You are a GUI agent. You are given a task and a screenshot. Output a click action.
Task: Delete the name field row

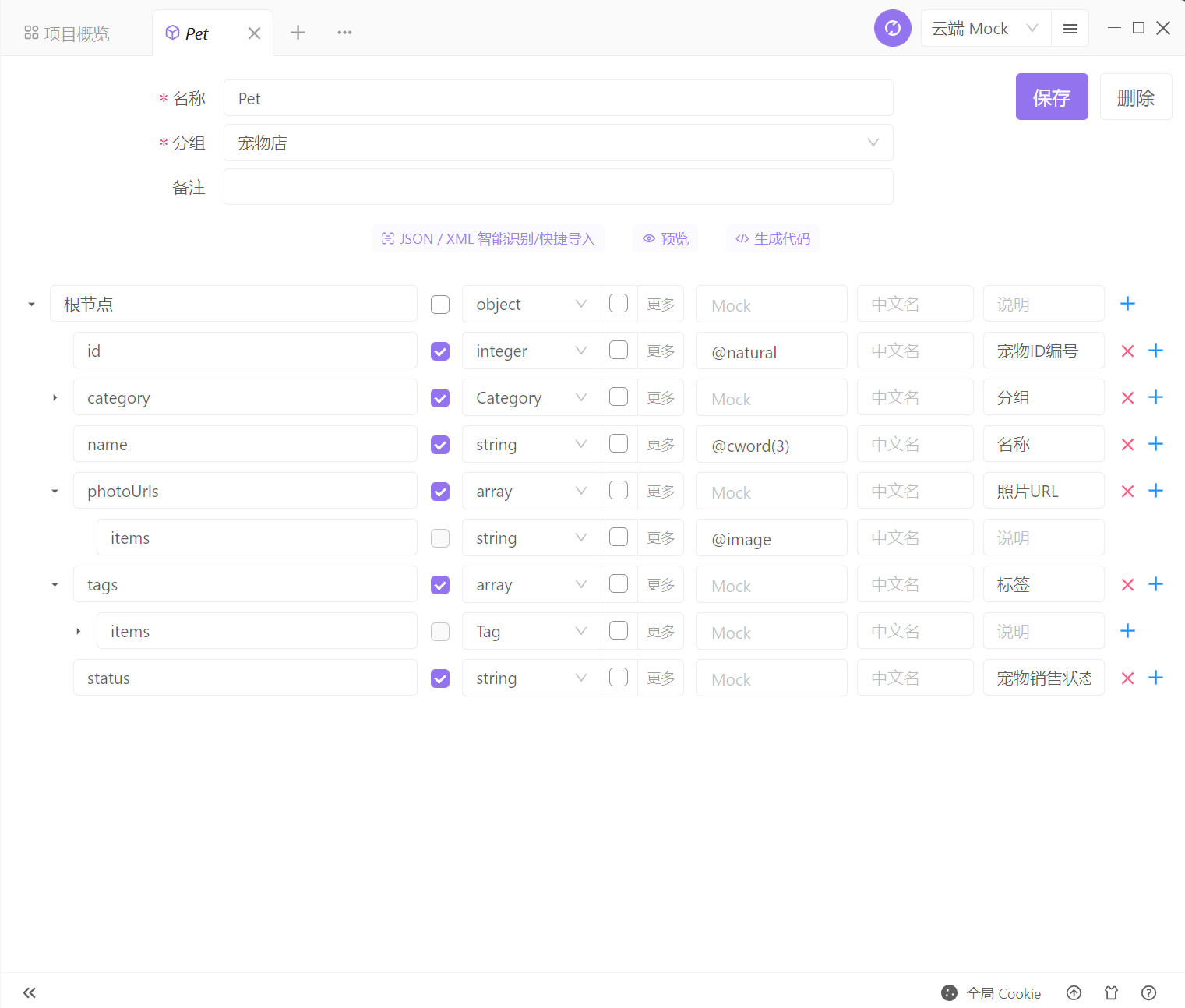[1127, 445]
